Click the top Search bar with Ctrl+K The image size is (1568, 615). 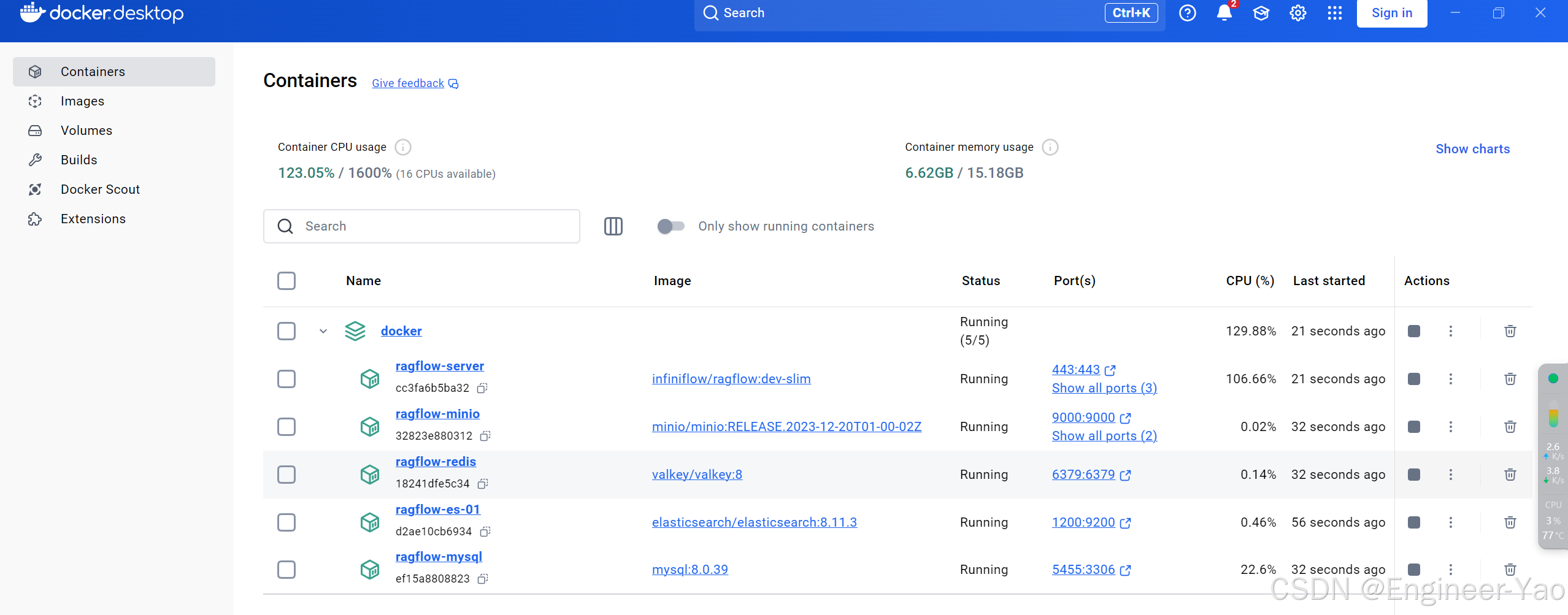(x=929, y=13)
